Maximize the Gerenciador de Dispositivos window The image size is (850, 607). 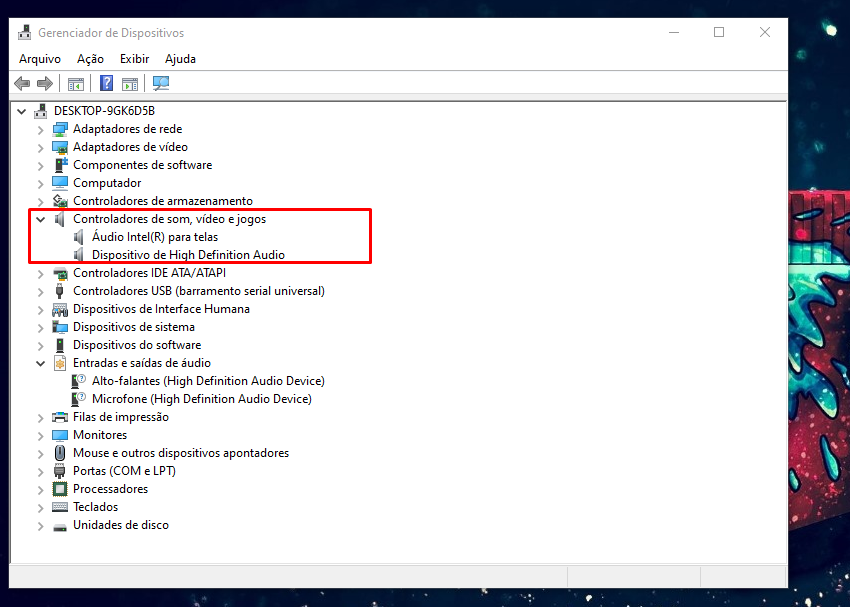(x=719, y=33)
